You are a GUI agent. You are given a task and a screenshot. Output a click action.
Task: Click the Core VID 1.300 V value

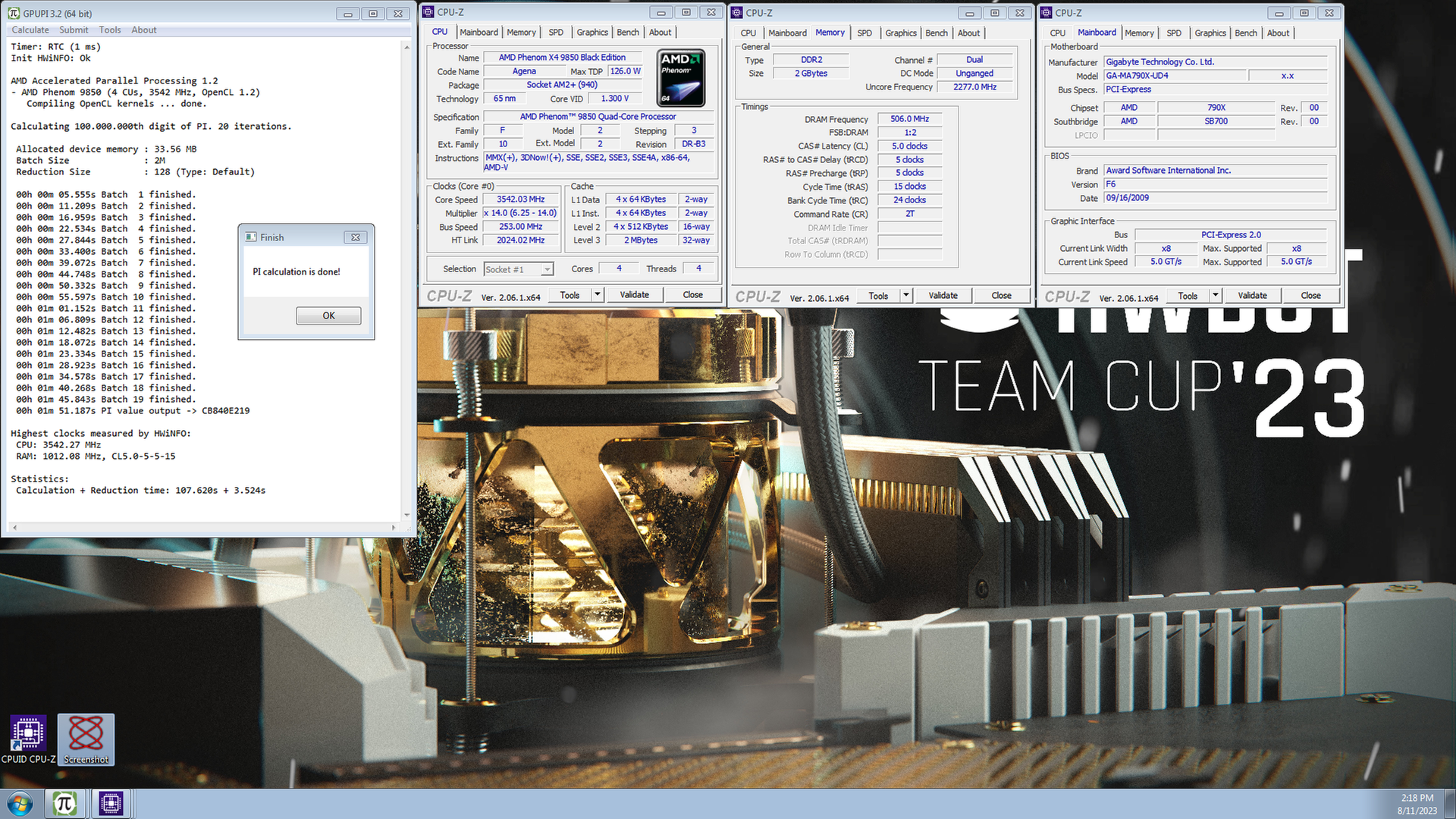click(614, 99)
